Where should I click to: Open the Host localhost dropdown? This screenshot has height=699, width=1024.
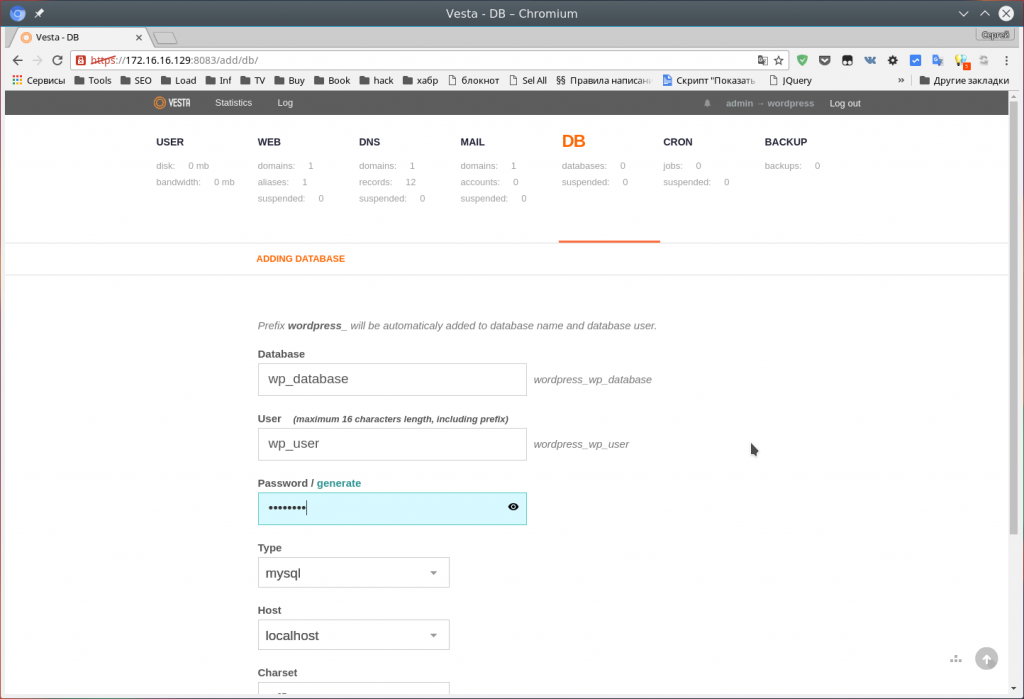tap(353, 635)
